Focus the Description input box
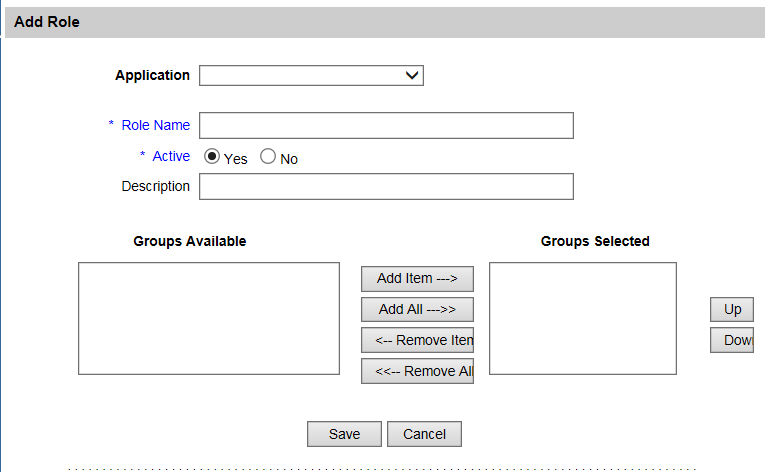Image resolution: width=770 pixels, height=472 pixels. click(386, 187)
